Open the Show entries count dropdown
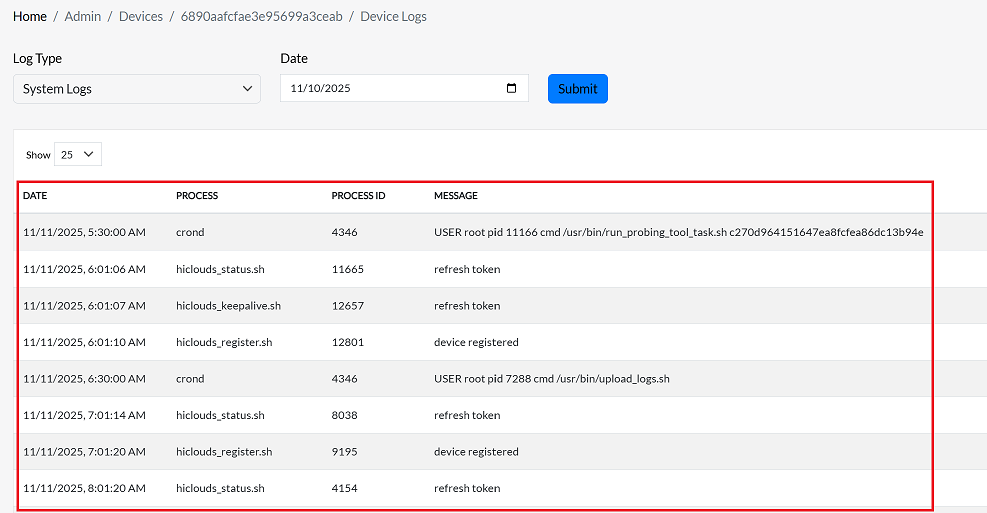This screenshot has width=987, height=513. 77,155
